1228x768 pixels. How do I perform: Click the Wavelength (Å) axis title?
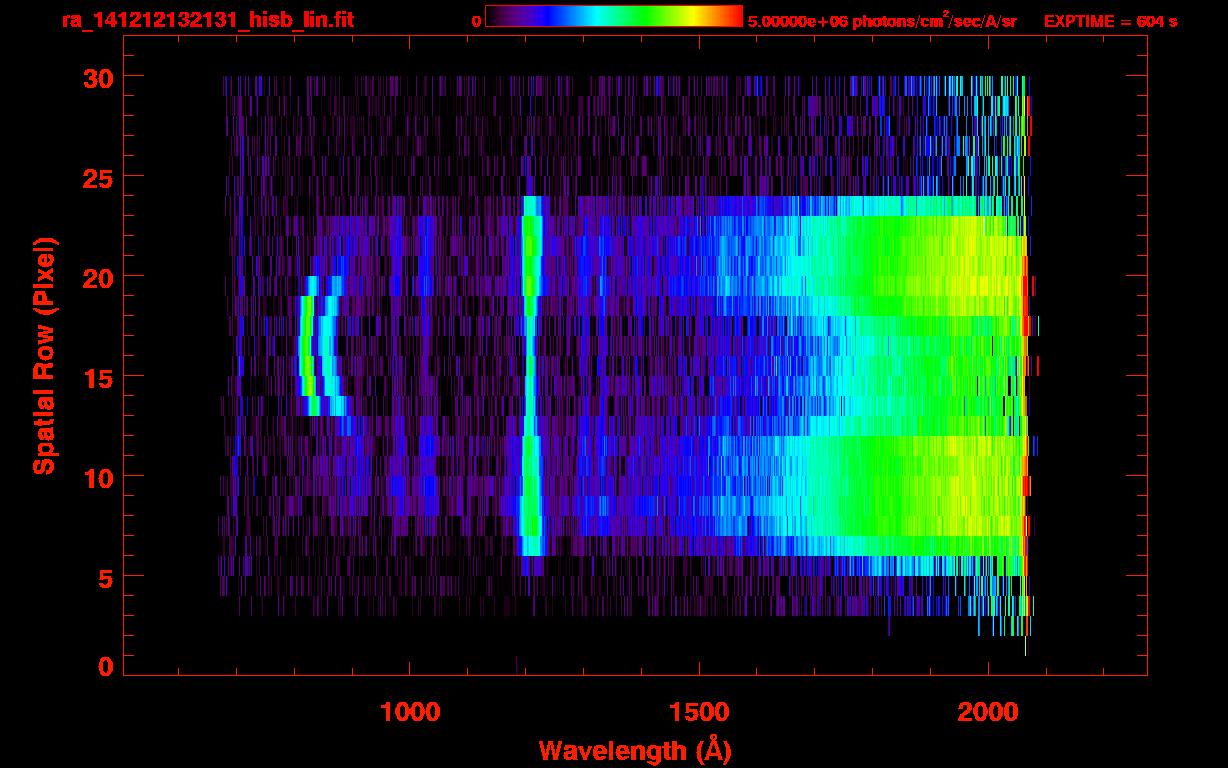pyautogui.click(x=635, y=750)
